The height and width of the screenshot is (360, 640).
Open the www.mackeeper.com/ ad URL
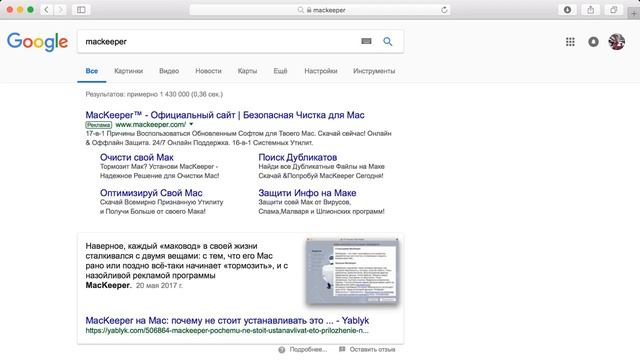151,124
